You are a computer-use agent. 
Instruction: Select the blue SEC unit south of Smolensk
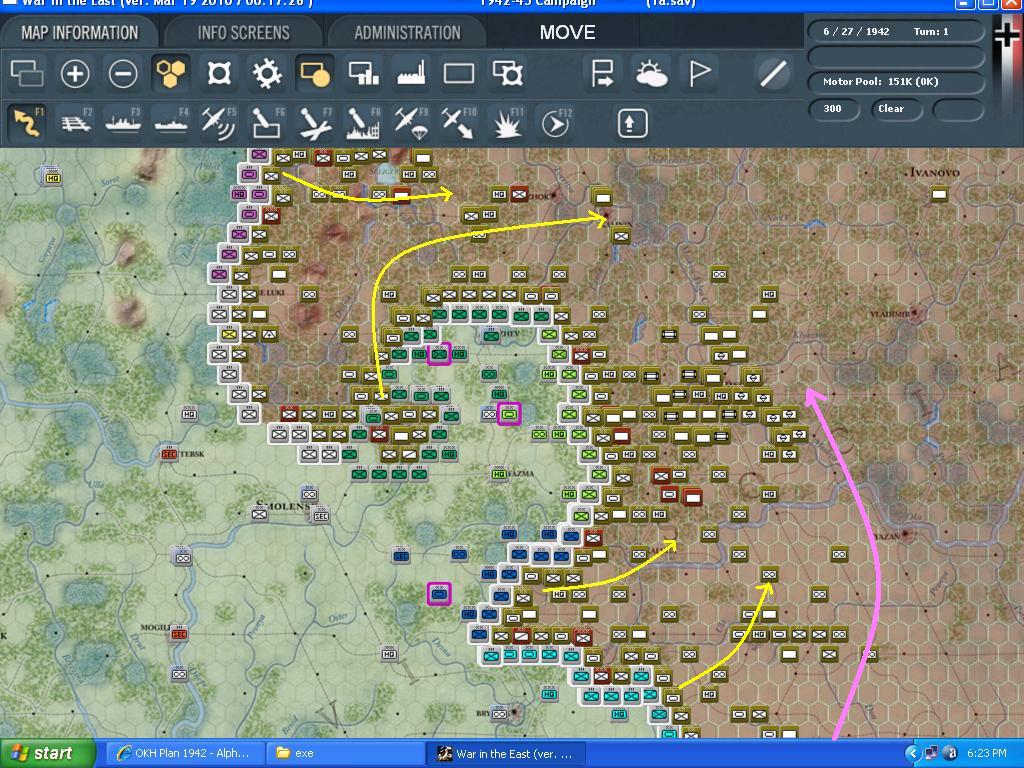(x=401, y=556)
